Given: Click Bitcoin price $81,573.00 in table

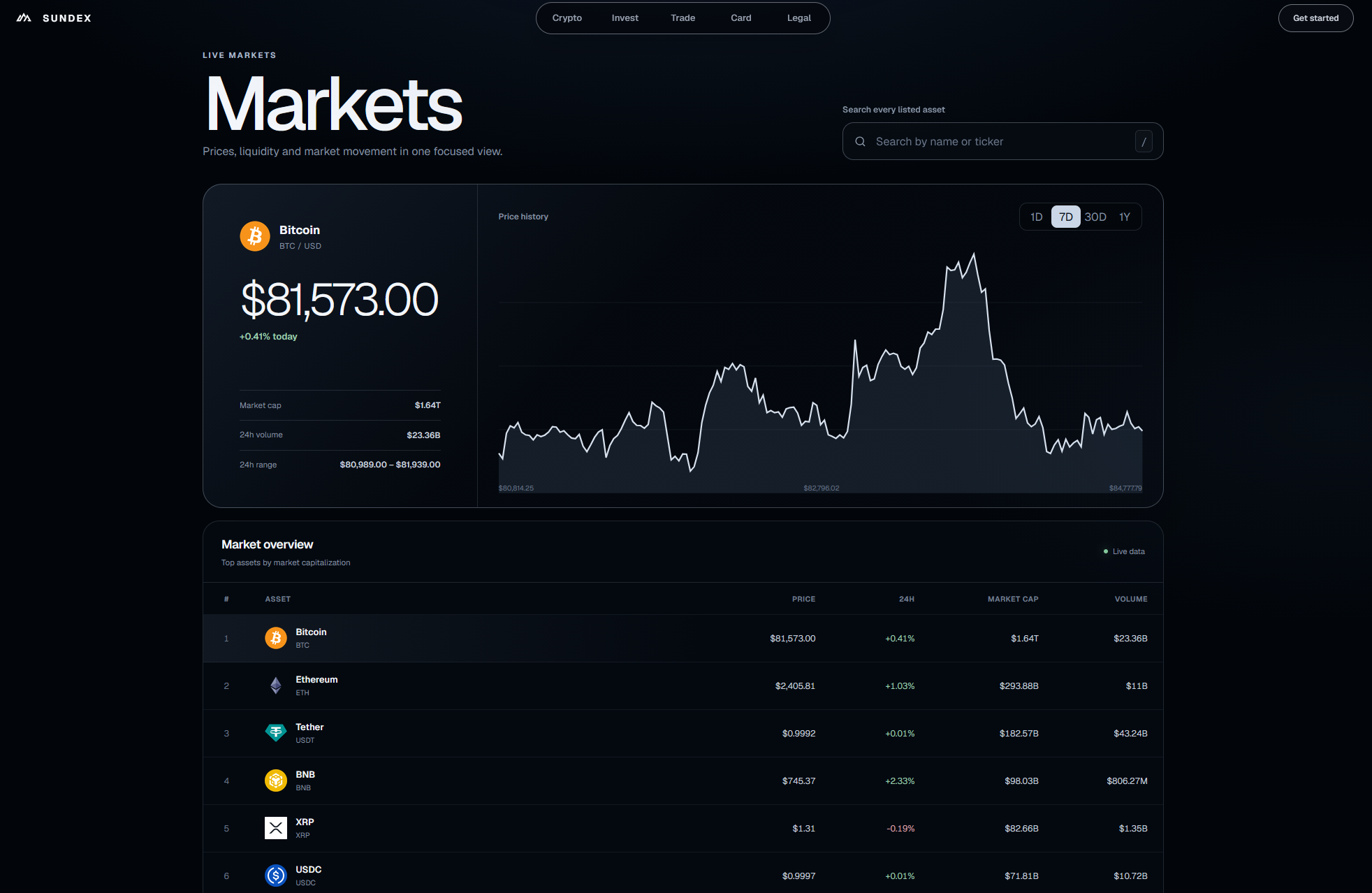Looking at the screenshot, I should click(792, 638).
